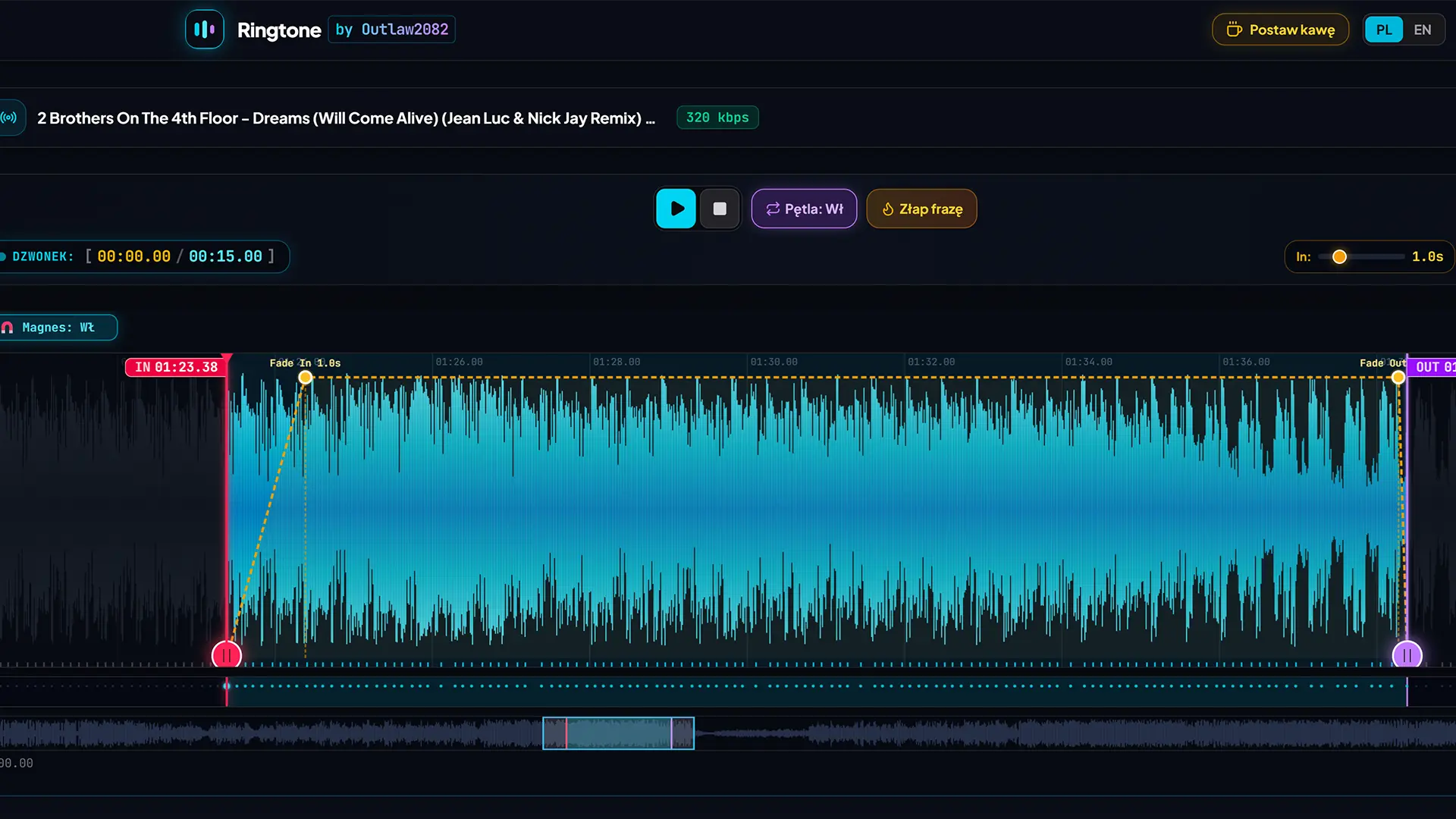This screenshot has width=1456, height=819.
Task: Click the flame icon in Złap frazę
Action: 888,209
